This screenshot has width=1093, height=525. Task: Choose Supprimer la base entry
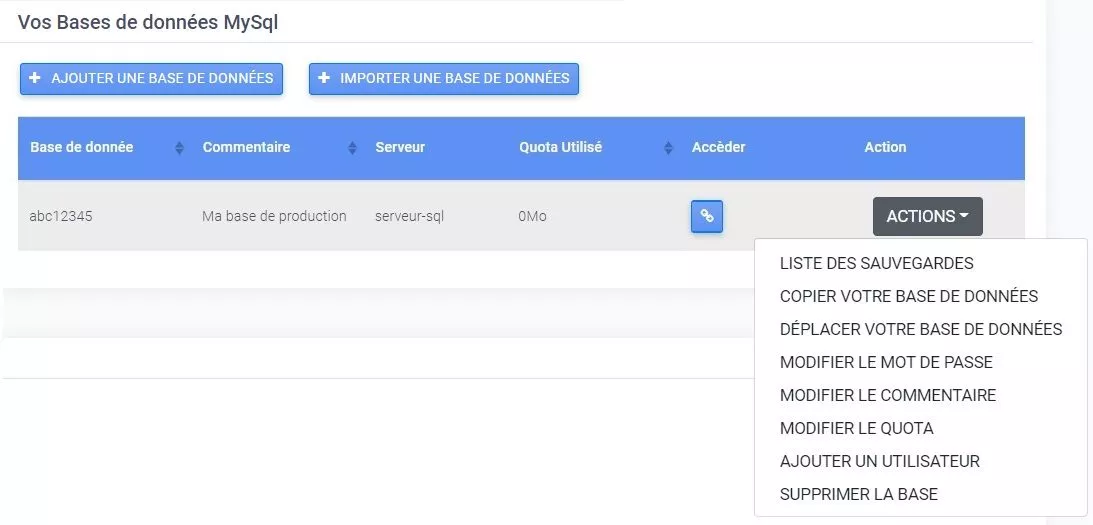pyautogui.click(x=858, y=494)
